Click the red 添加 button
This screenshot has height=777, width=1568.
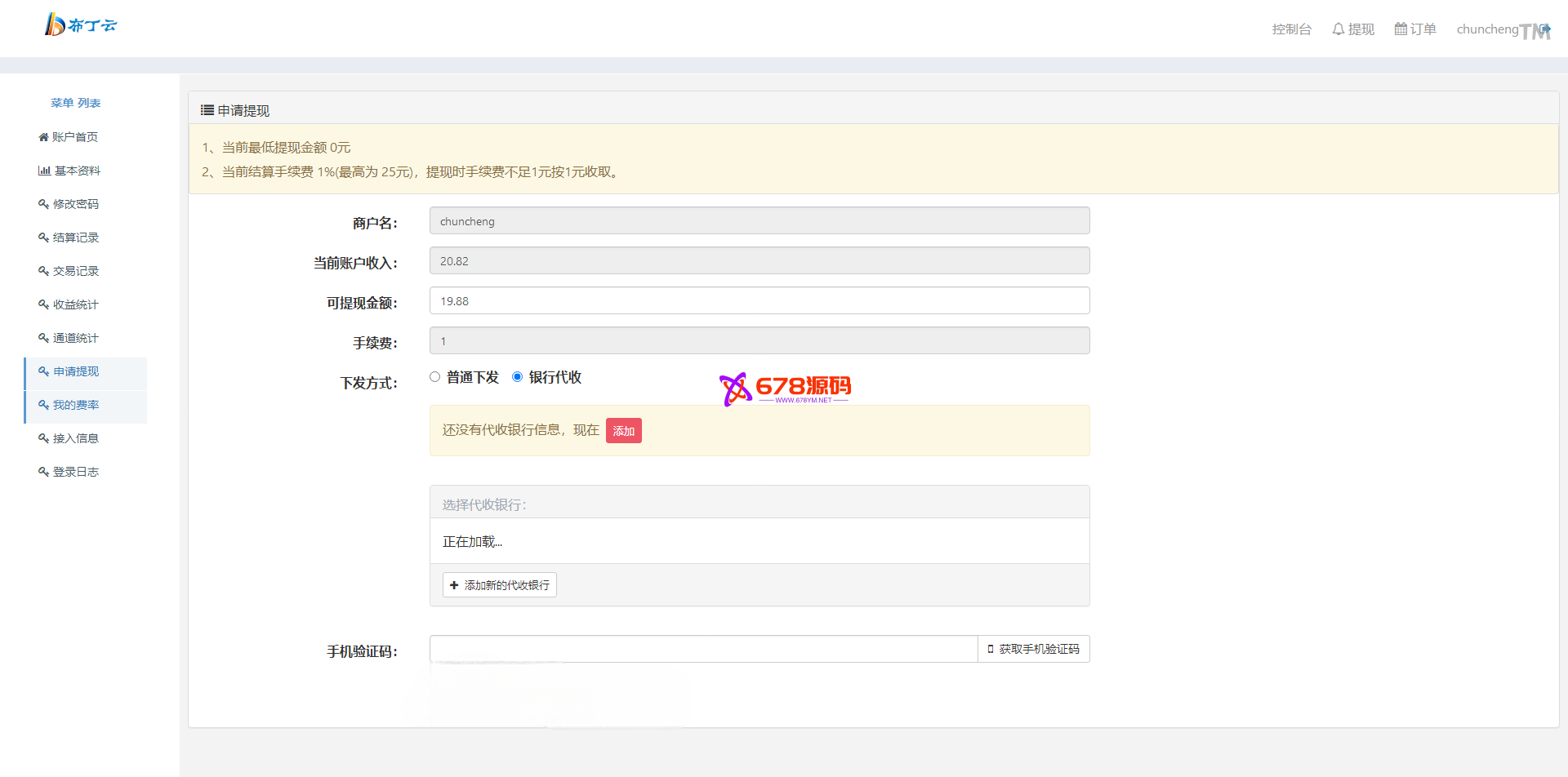623,431
